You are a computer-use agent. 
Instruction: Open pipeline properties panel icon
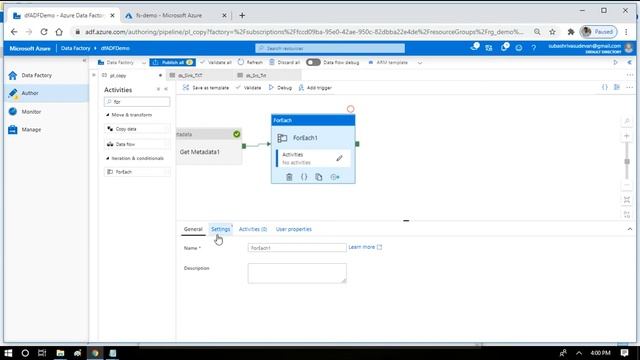pos(617,87)
